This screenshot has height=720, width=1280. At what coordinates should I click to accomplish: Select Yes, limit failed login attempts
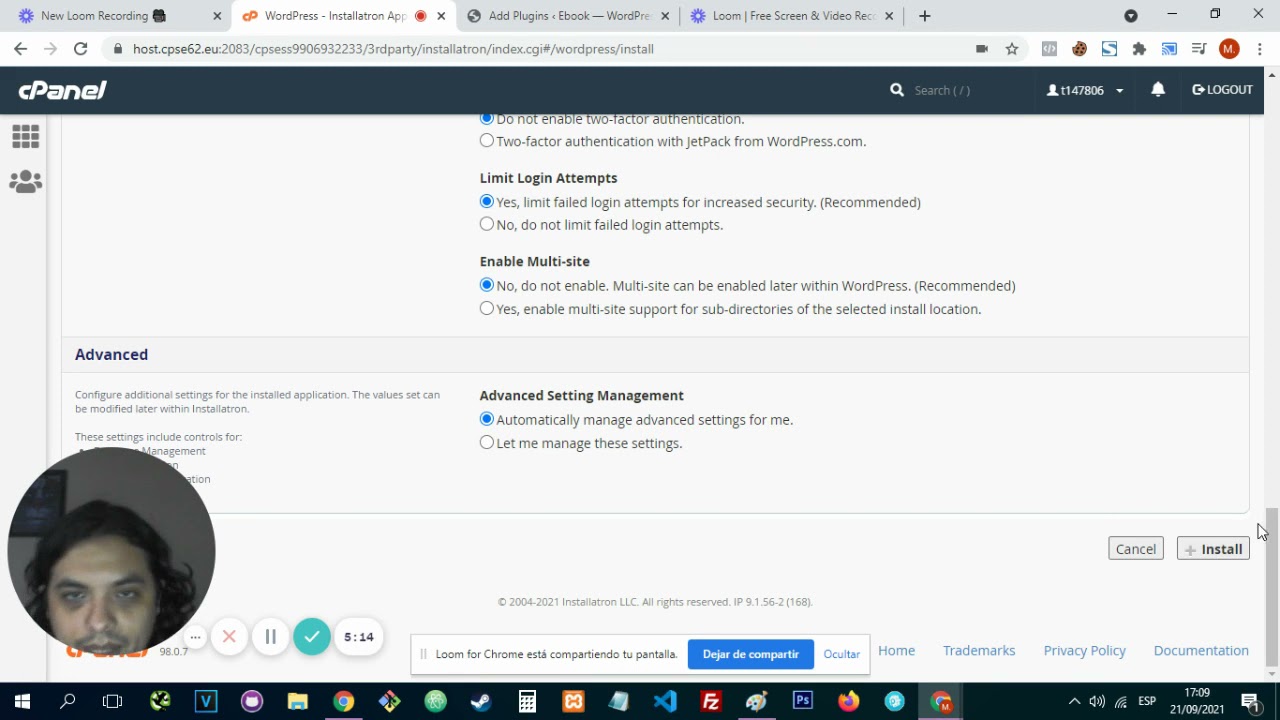click(487, 202)
